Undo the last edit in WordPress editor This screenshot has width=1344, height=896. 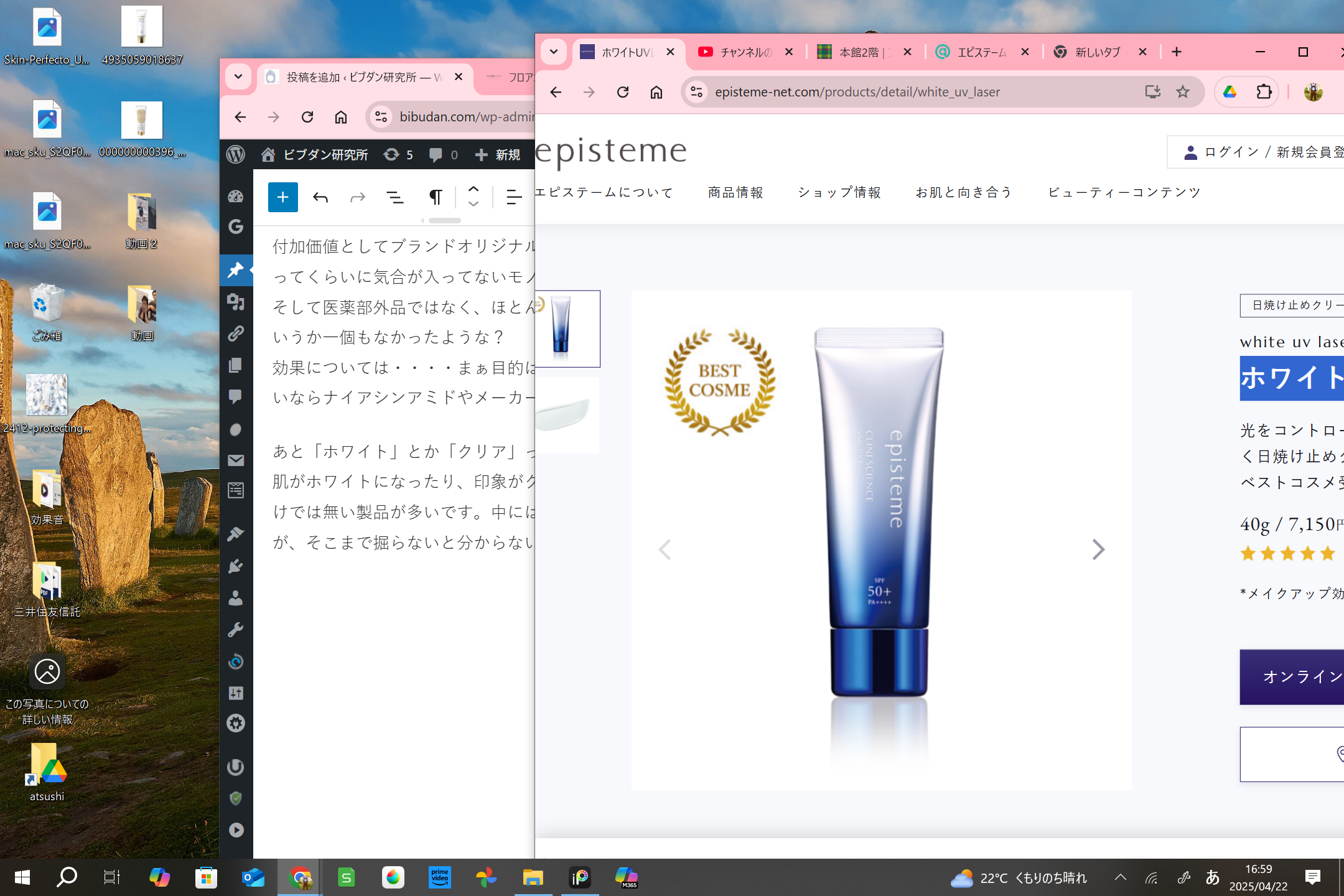[320, 198]
